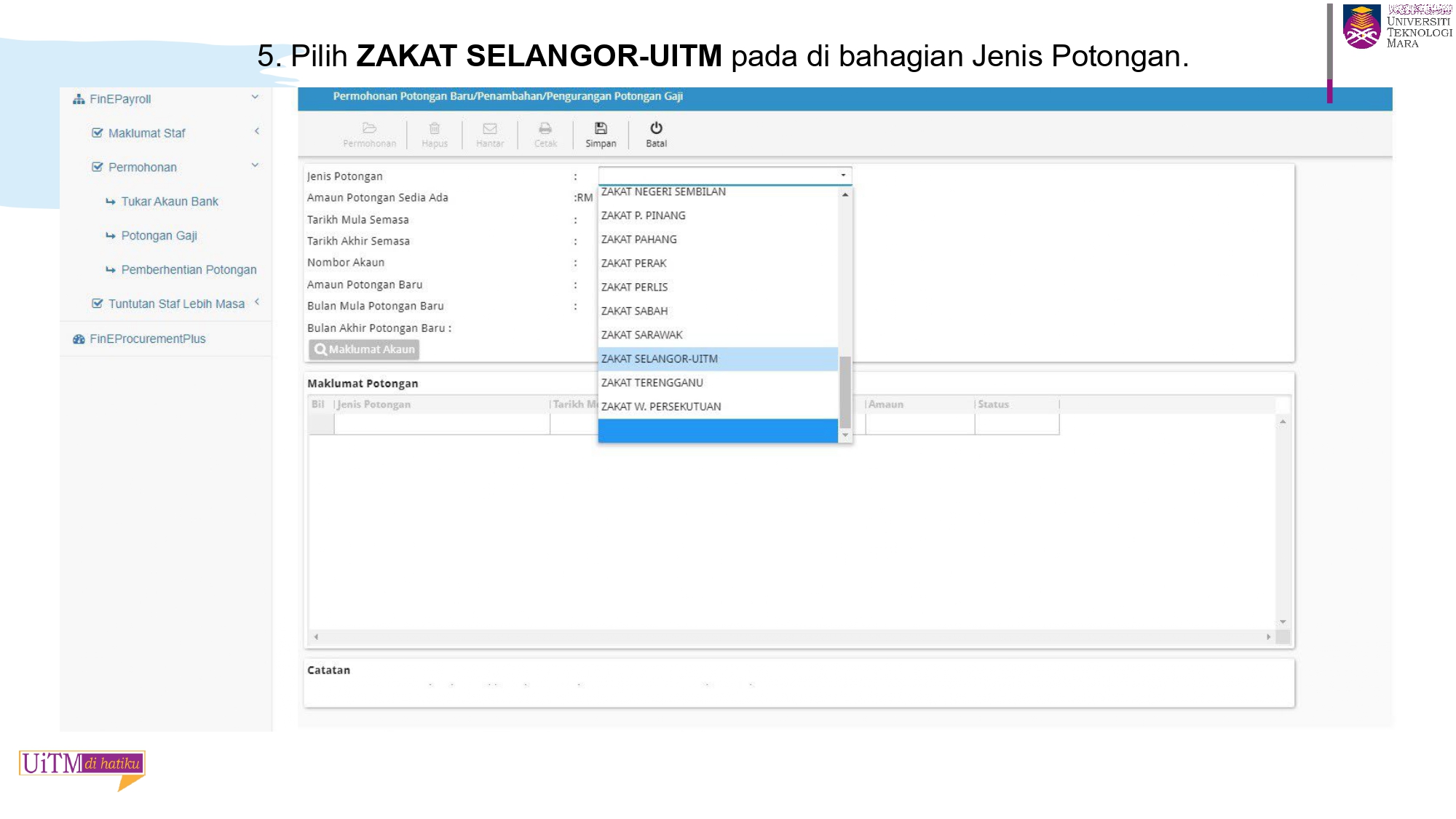The height and width of the screenshot is (819, 1456).
Task: Expand the Maklumat Staf chevron
Action: 257,131
